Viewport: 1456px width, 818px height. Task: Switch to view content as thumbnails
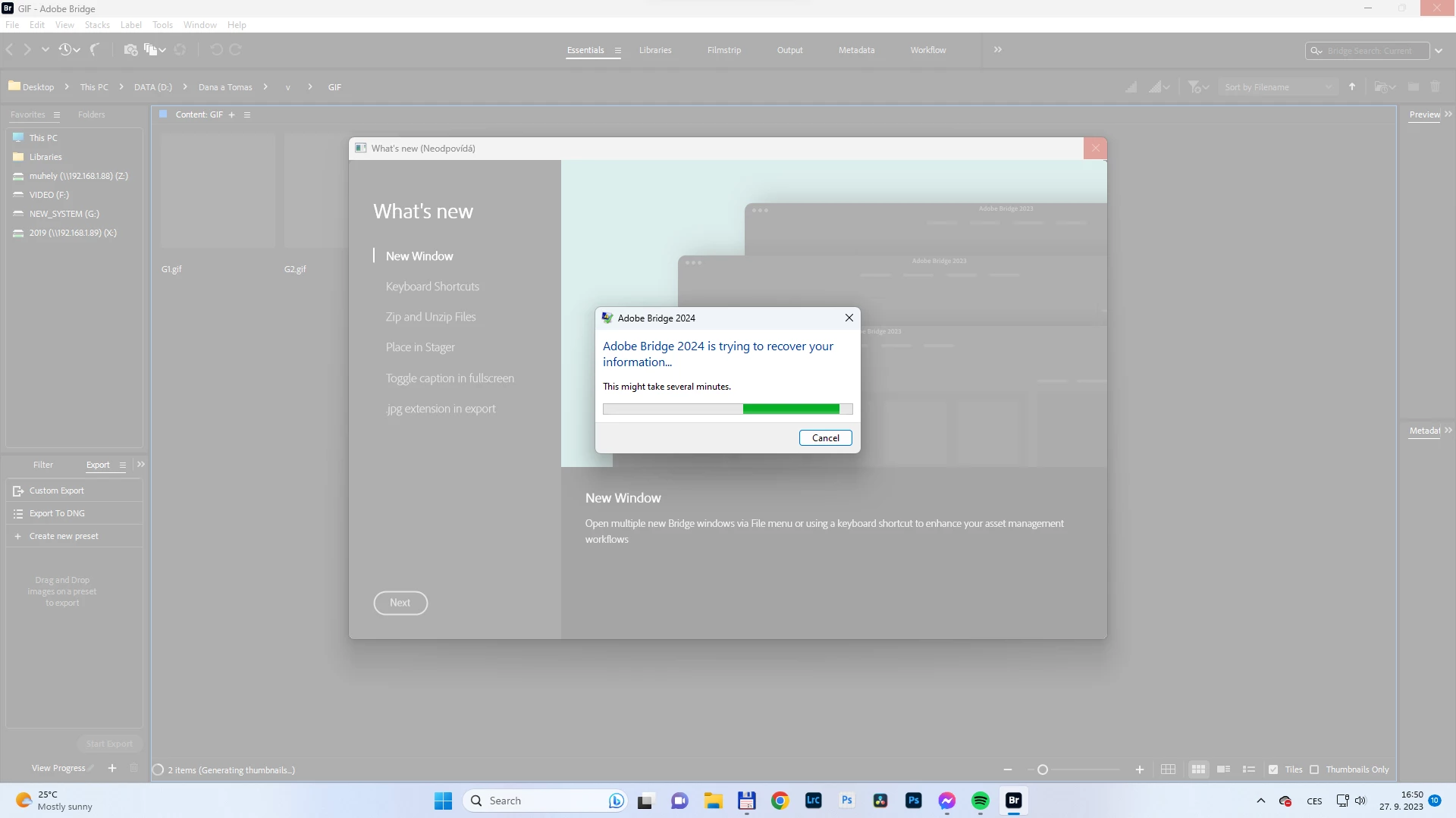[1198, 769]
